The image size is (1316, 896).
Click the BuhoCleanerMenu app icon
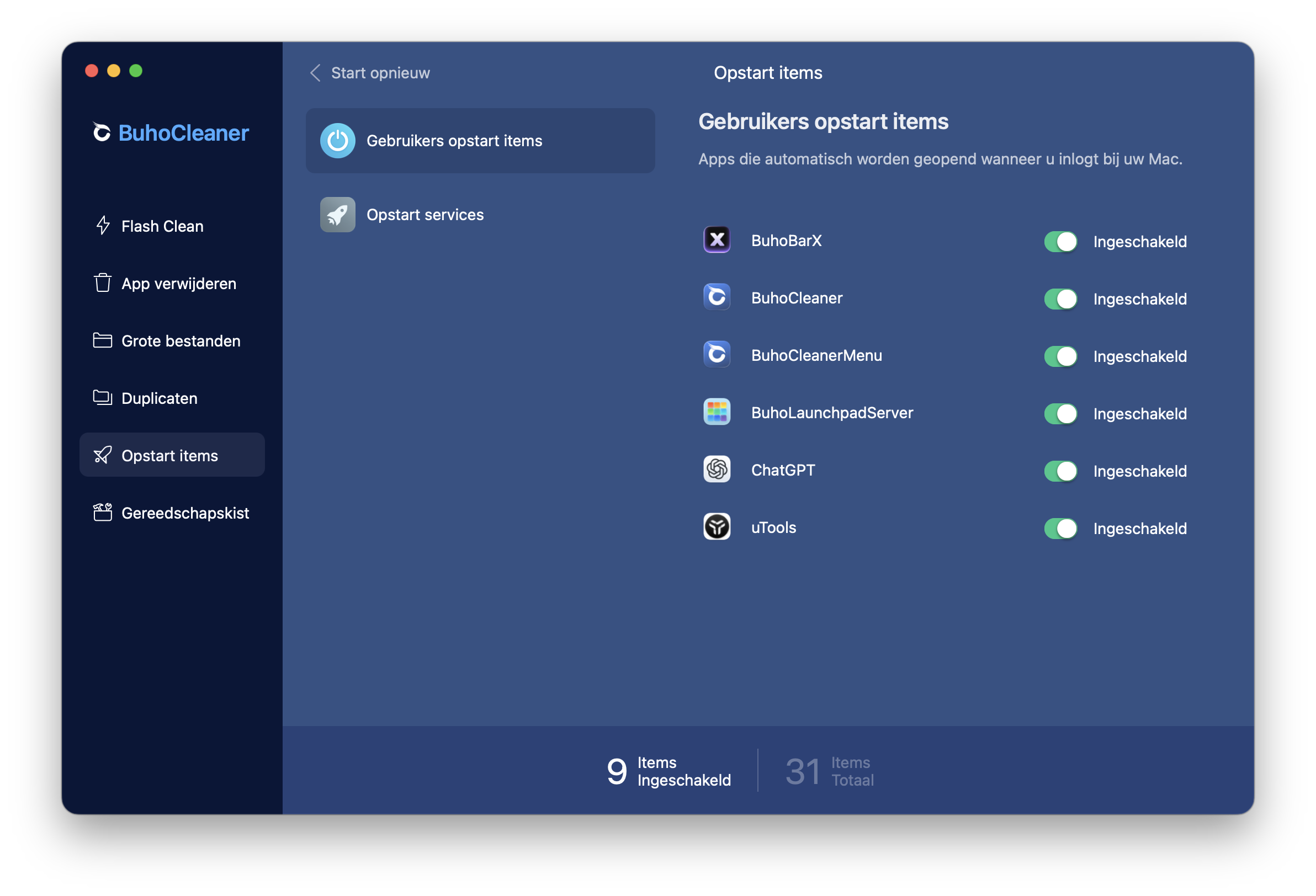pyautogui.click(x=717, y=355)
